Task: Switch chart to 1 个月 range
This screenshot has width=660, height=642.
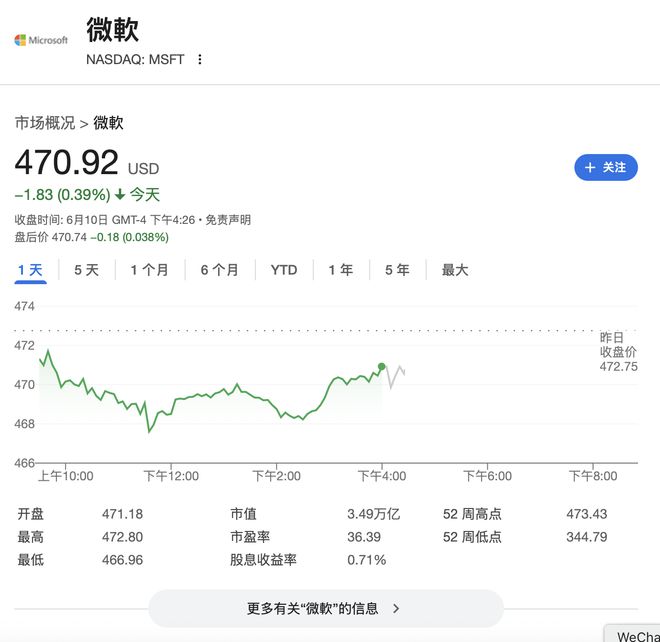Action: tap(149, 270)
